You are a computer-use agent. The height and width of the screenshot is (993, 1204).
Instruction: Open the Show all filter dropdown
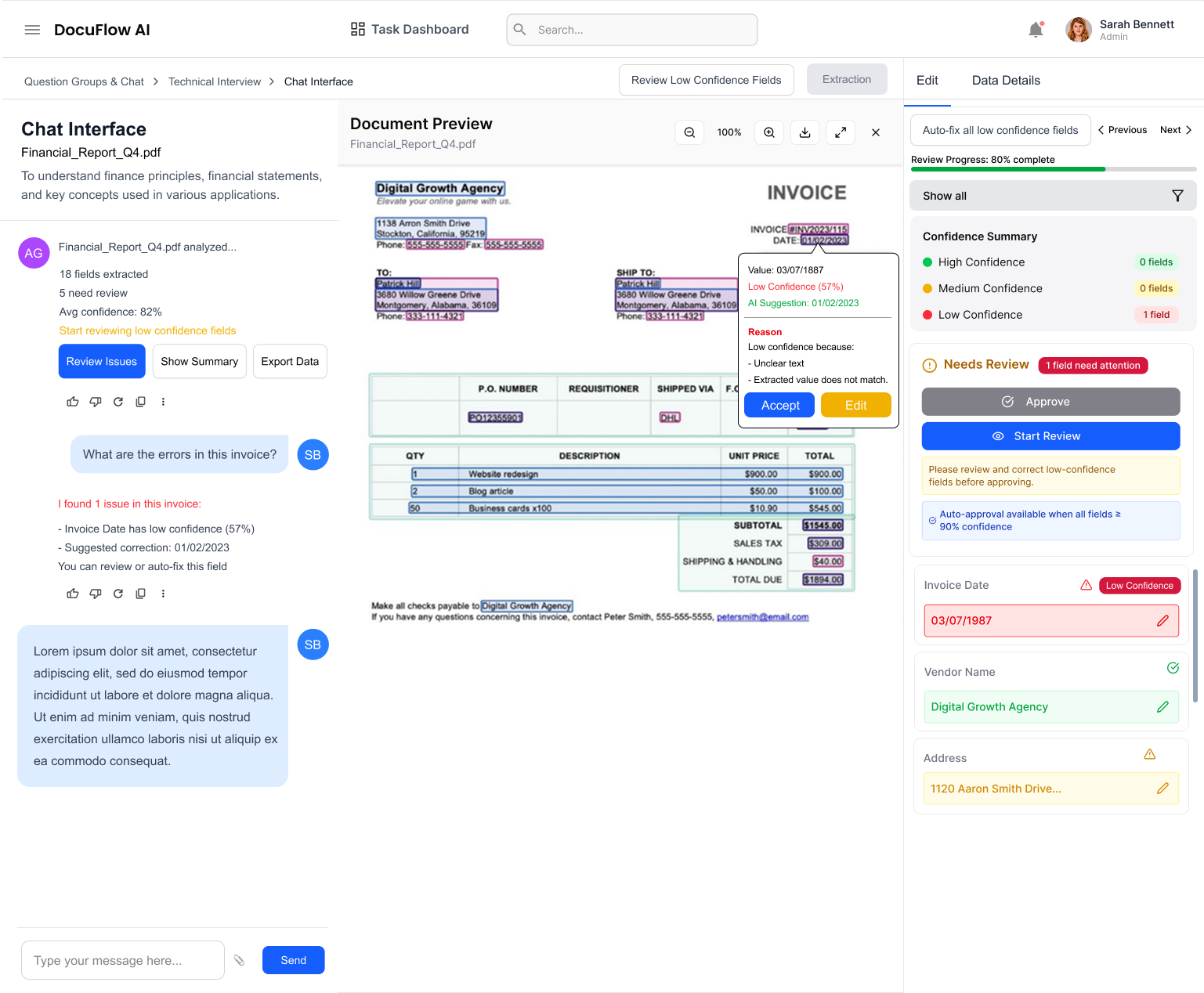click(x=1052, y=196)
